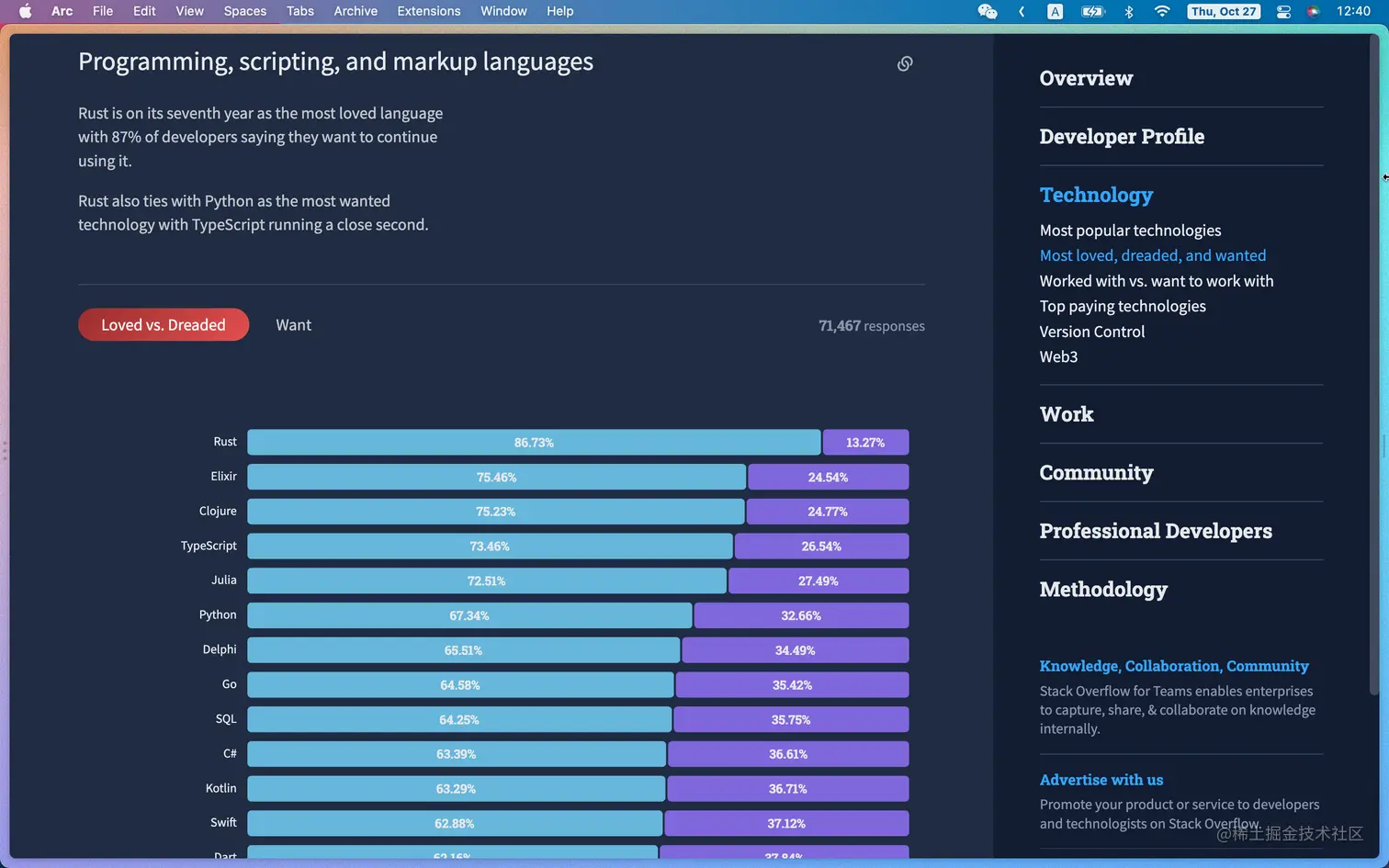The height and width of the screenshot is (868, 1389).
Task: Open the Bluetooth menu bar icon
Action: (1128, 12)
